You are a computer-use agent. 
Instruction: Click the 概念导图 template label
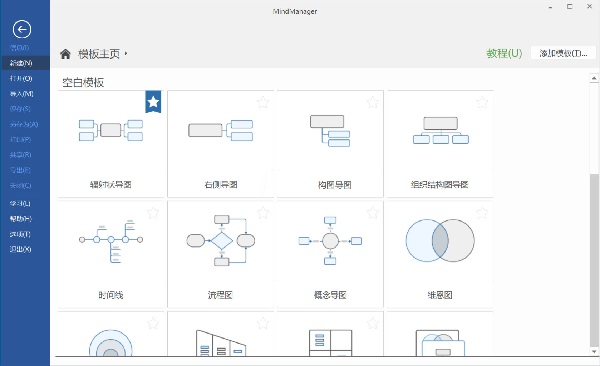tap(330, 295)
